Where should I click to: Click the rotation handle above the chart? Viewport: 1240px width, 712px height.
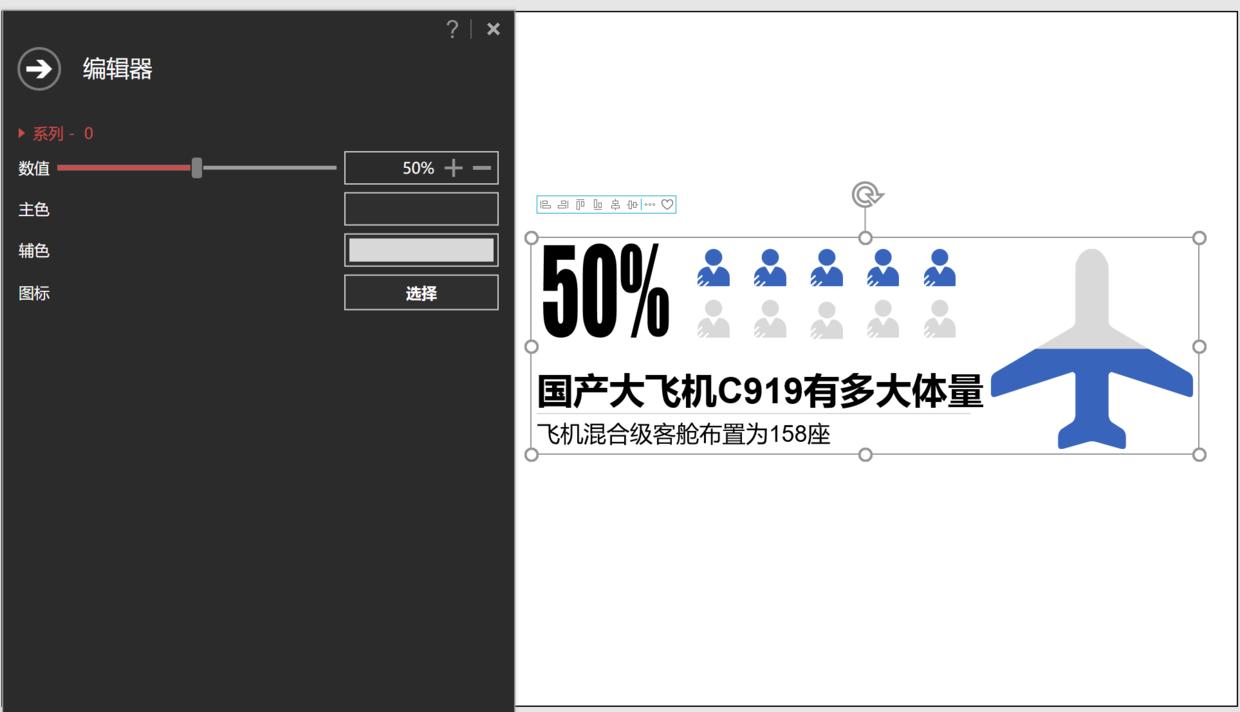tap(866, 194)
